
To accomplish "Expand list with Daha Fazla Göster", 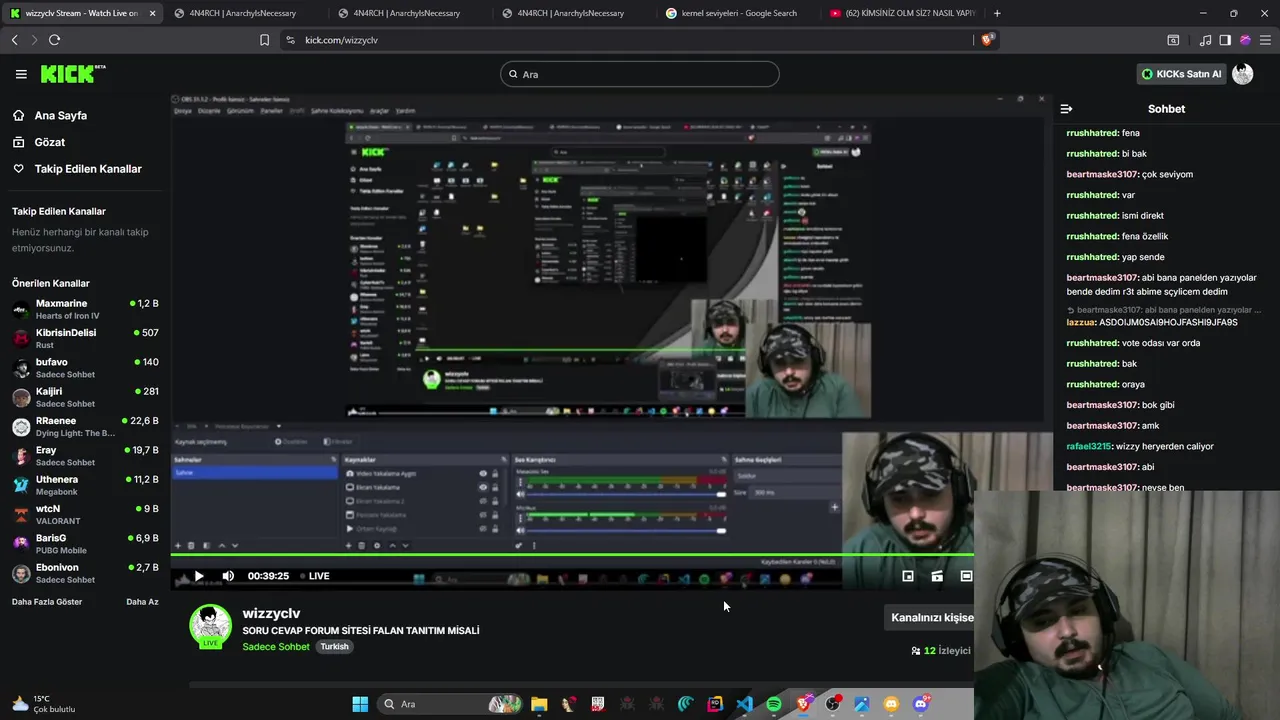I will [x=47, y=602].
